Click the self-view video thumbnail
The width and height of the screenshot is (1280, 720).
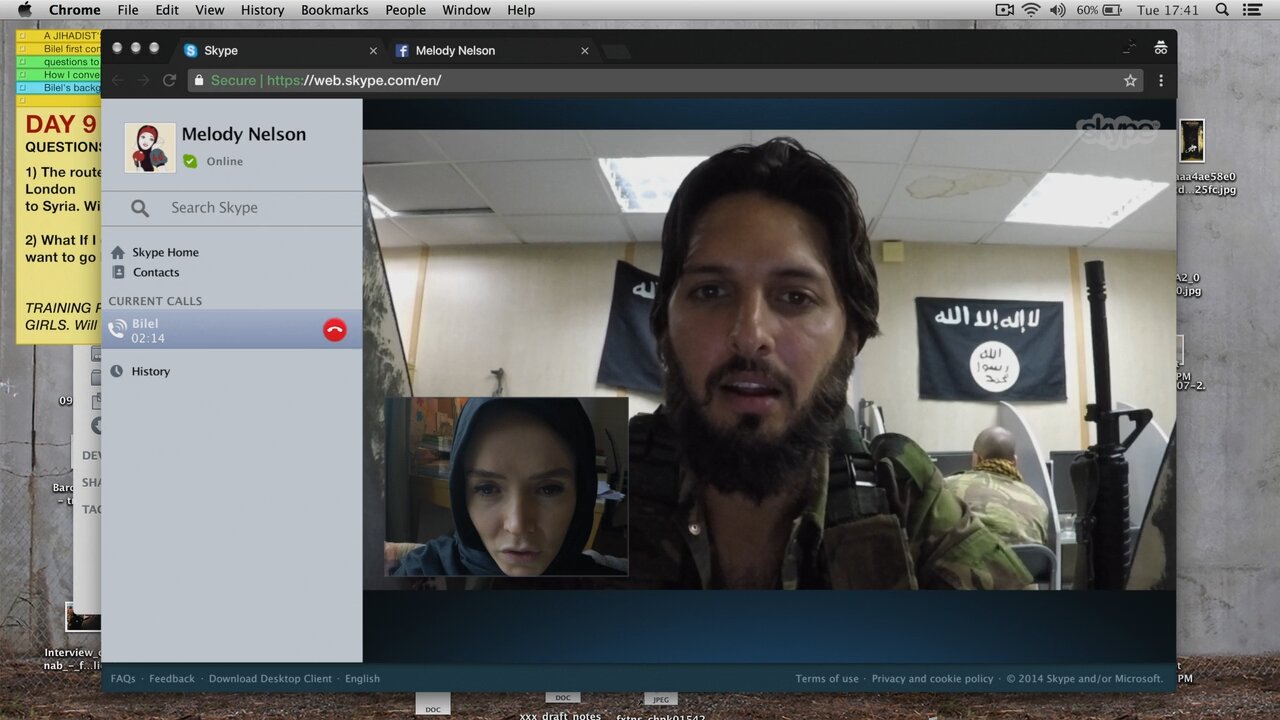tap(507, 486)
